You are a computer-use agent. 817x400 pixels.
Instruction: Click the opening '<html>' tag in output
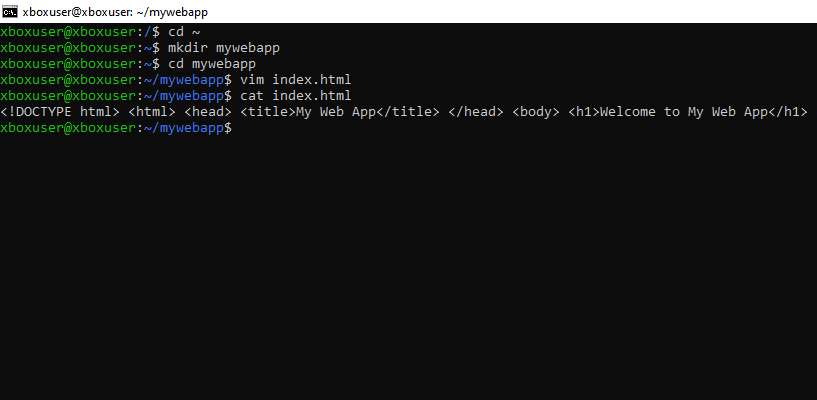(152, 112)
